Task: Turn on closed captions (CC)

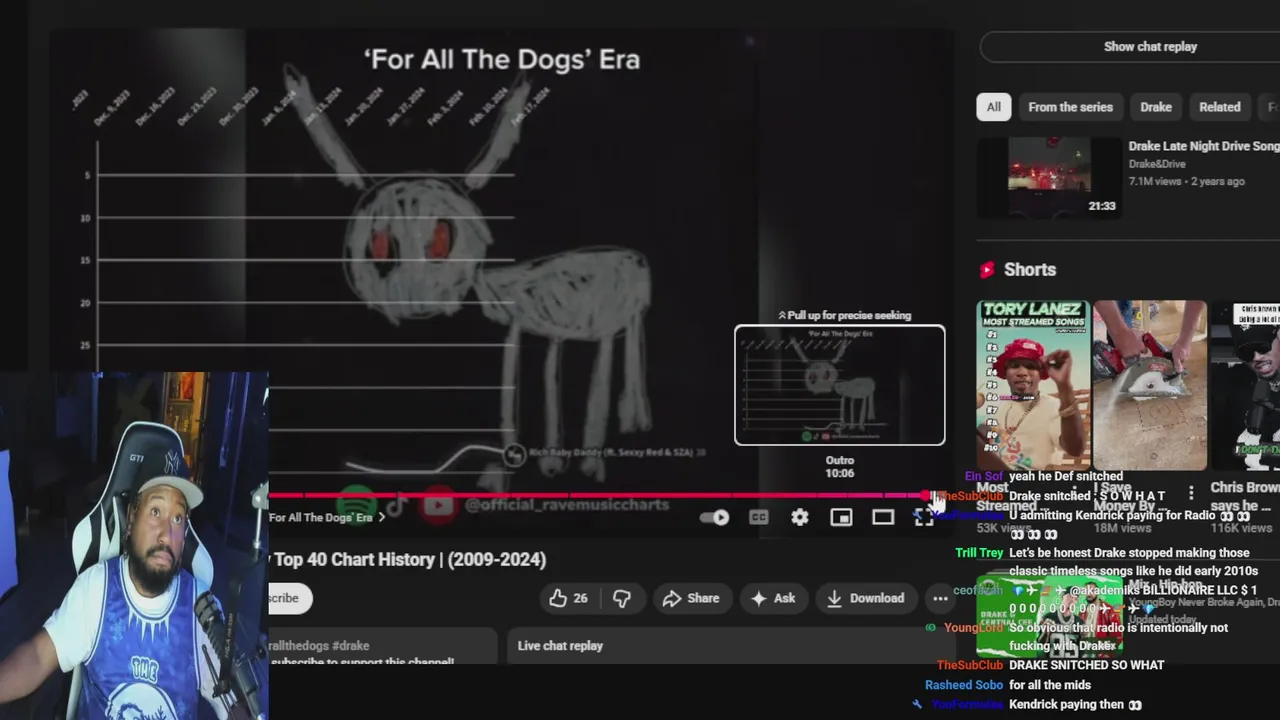Action: tap(759, 517)
